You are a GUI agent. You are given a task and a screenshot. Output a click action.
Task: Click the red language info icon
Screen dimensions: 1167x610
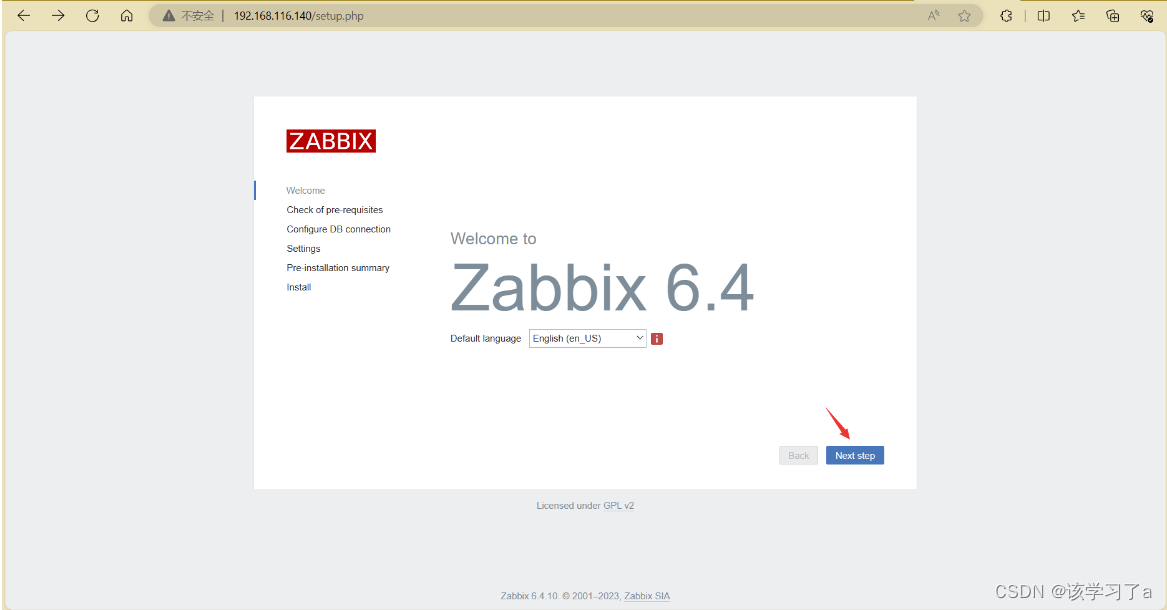point(656,338)
